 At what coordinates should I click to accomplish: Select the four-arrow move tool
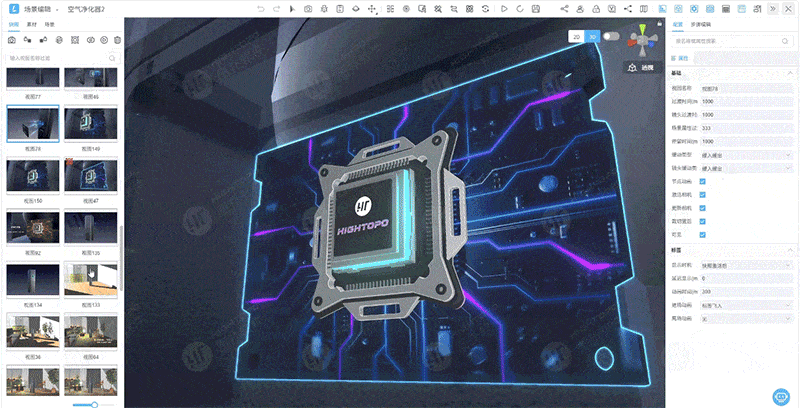pyautogui.click(x=372, y=9)
